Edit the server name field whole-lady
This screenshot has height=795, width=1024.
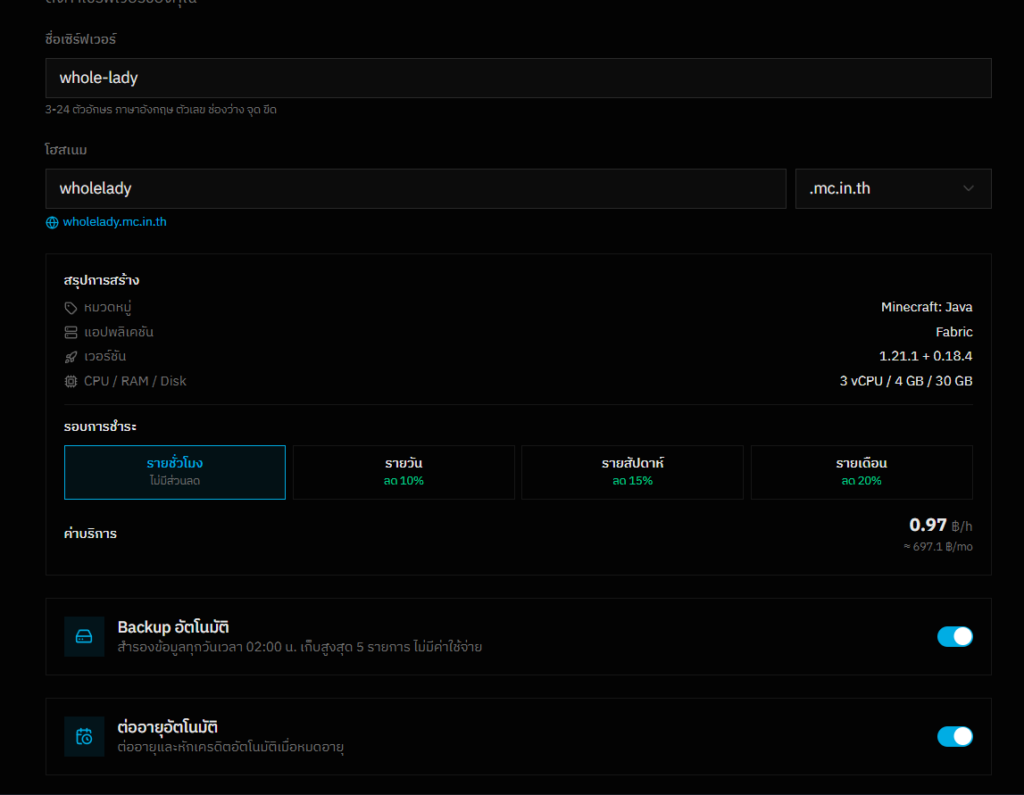pos(519,78)
